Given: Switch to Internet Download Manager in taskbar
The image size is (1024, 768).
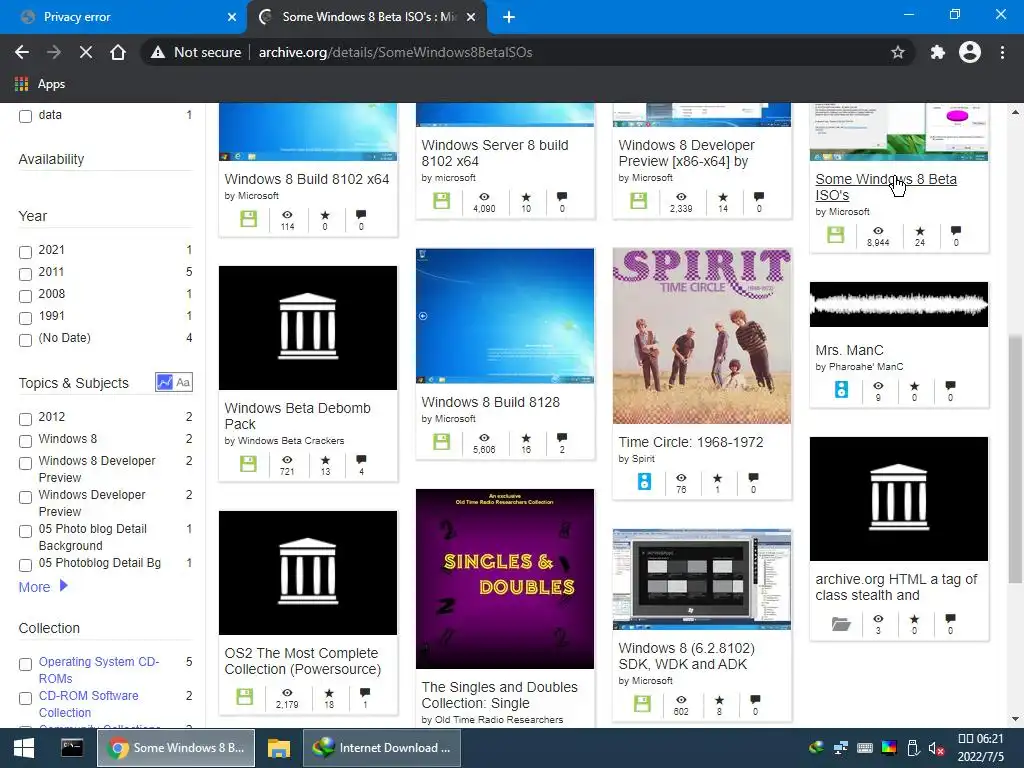Looking at the screenshot, I should [381, 748].
